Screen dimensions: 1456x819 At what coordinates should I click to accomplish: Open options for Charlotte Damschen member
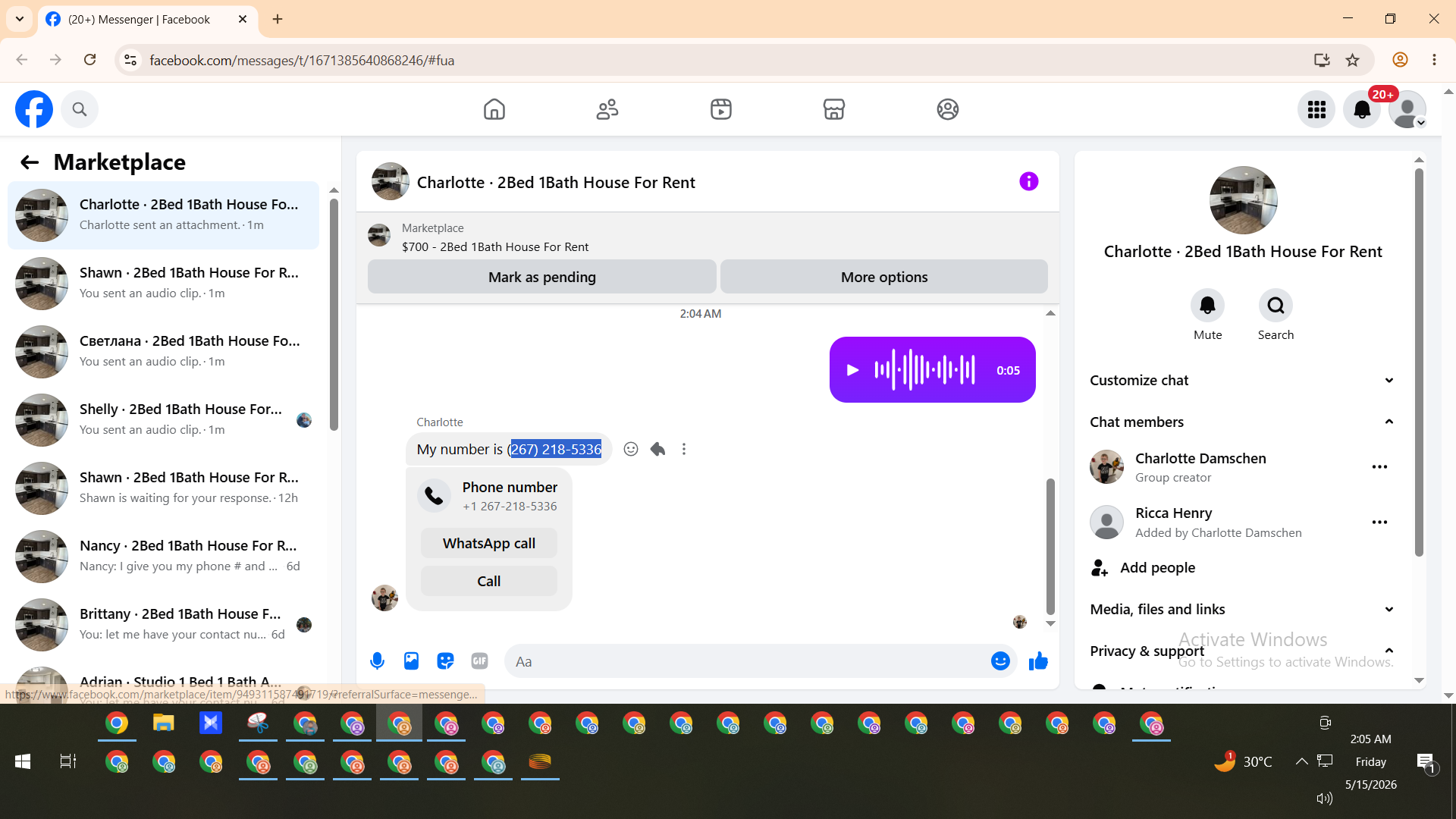coord(1379,467)
